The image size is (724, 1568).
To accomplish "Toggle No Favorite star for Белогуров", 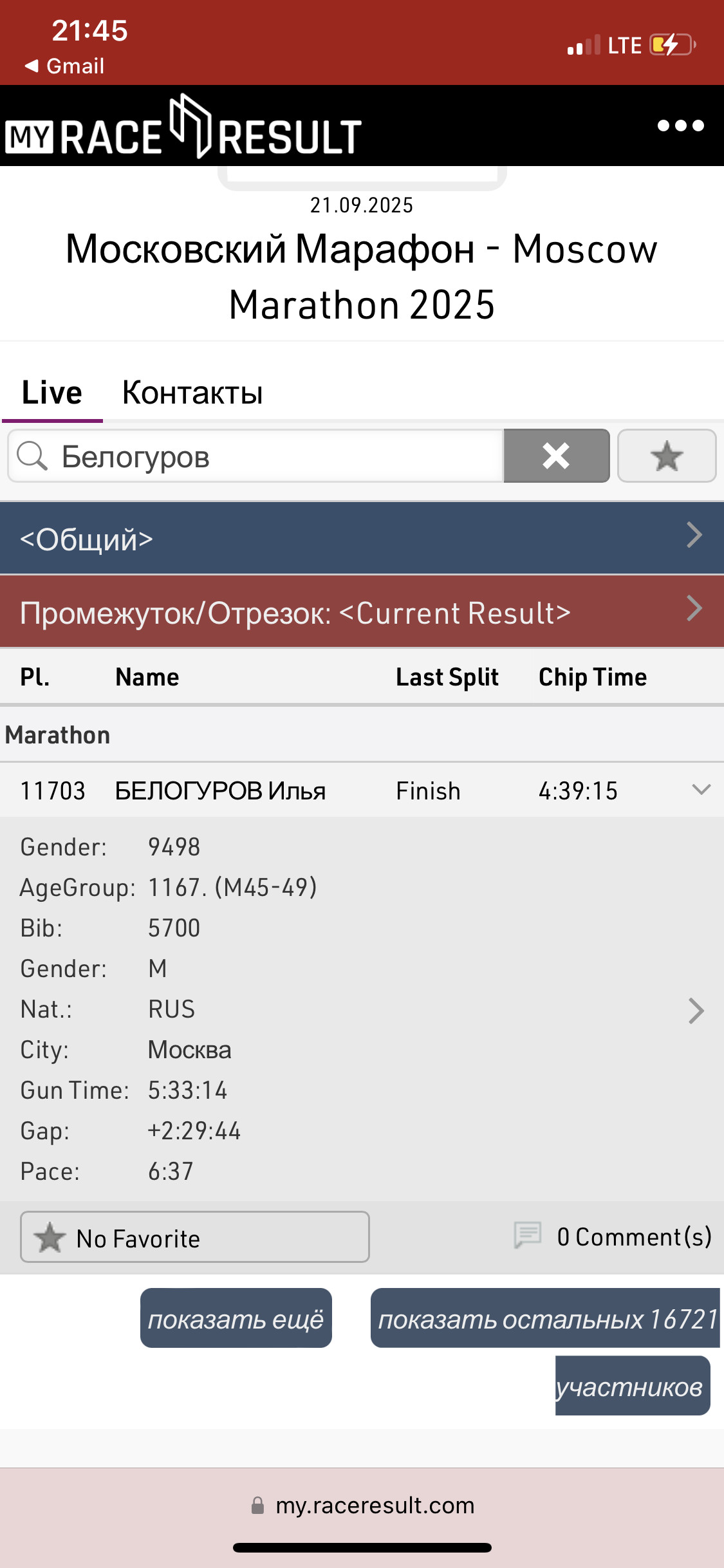I will pyautogui.click(x=194, y=1237).
